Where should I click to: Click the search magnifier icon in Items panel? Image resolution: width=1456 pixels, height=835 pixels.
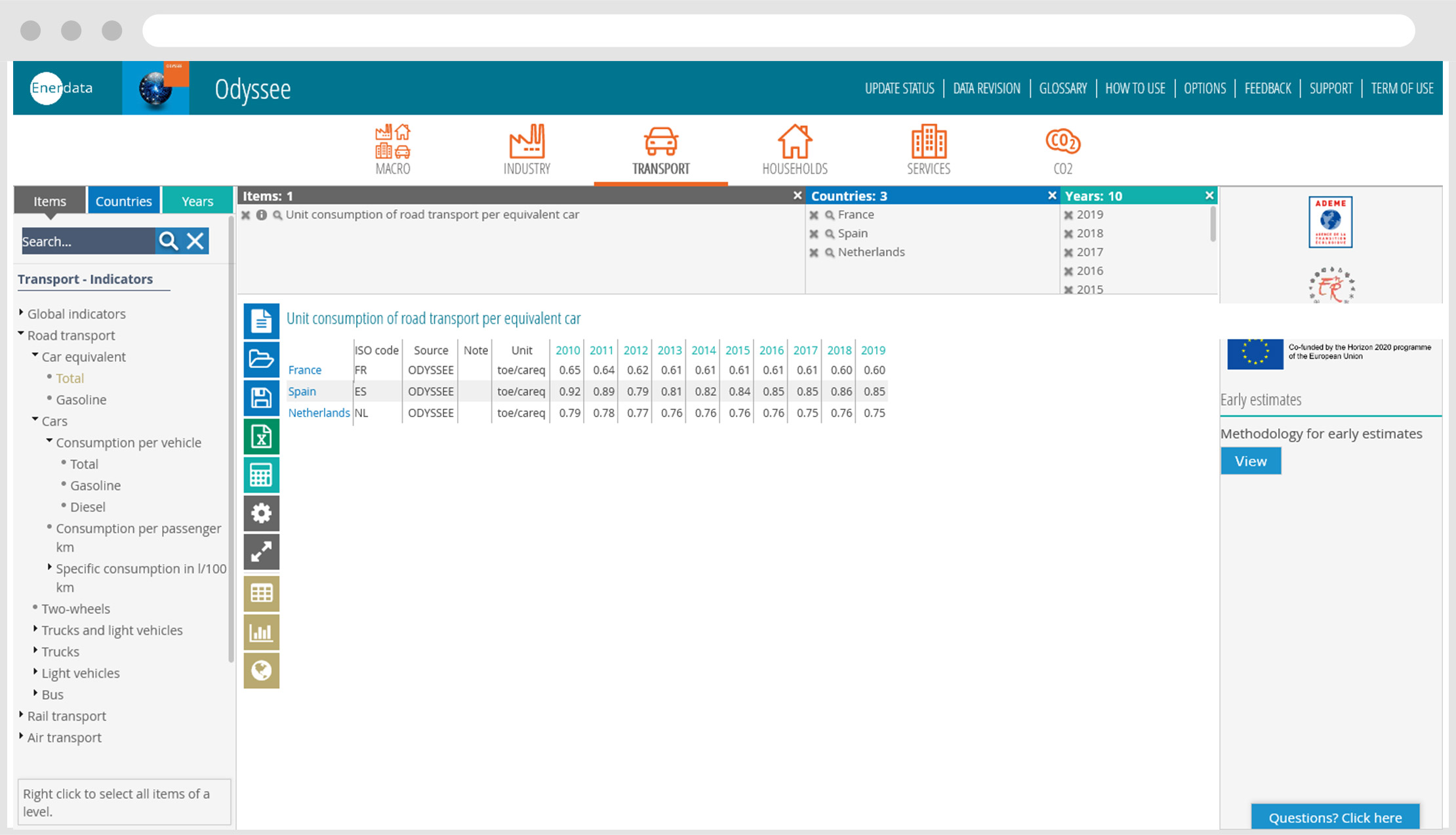point(169,241)
